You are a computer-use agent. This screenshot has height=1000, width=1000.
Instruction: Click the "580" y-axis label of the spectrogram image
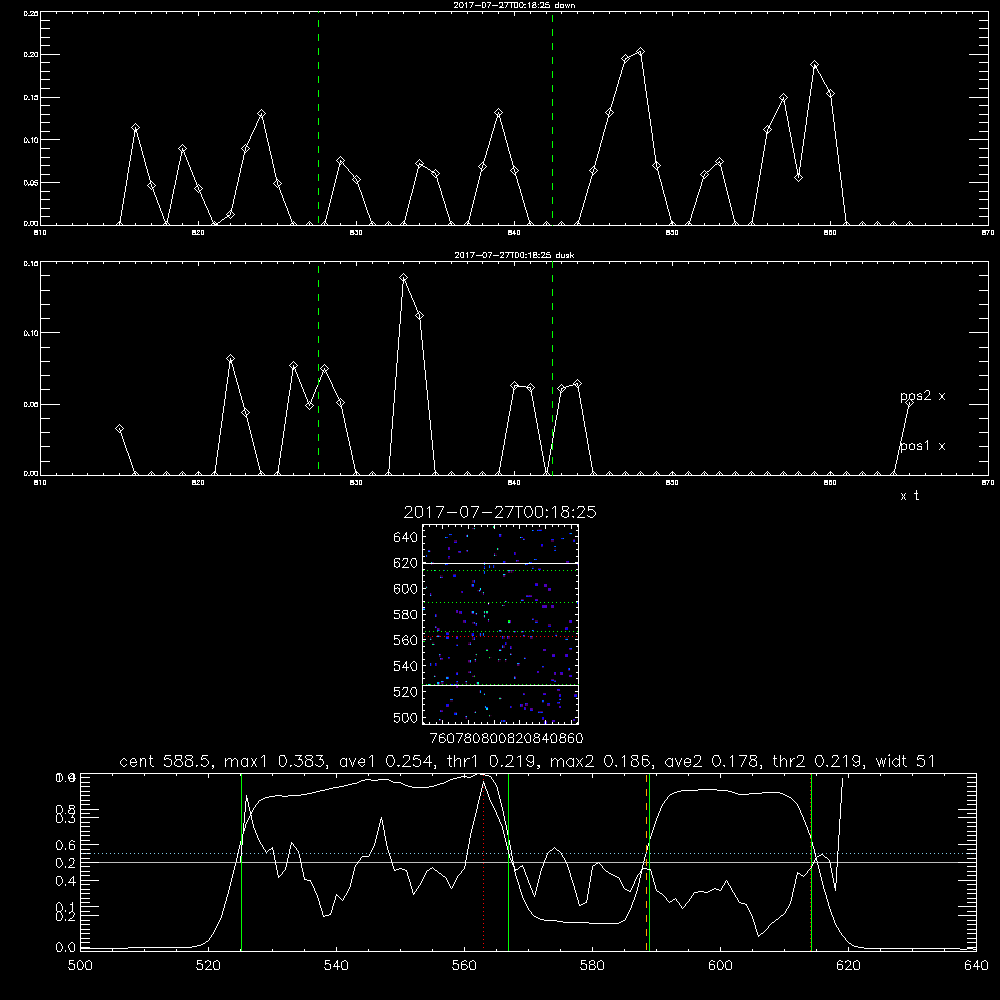[406, 615]
